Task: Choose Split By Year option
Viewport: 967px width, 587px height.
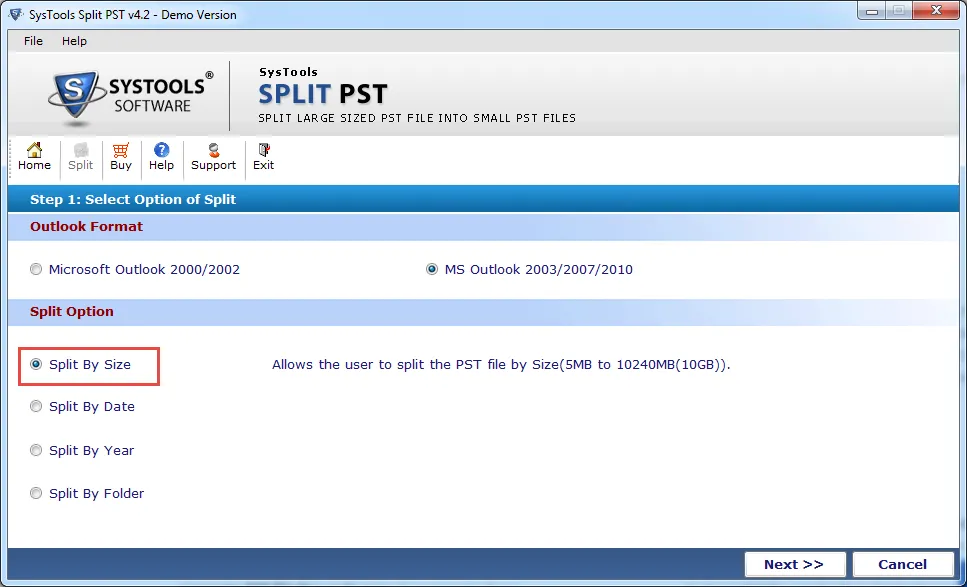Action: [36, 450]
